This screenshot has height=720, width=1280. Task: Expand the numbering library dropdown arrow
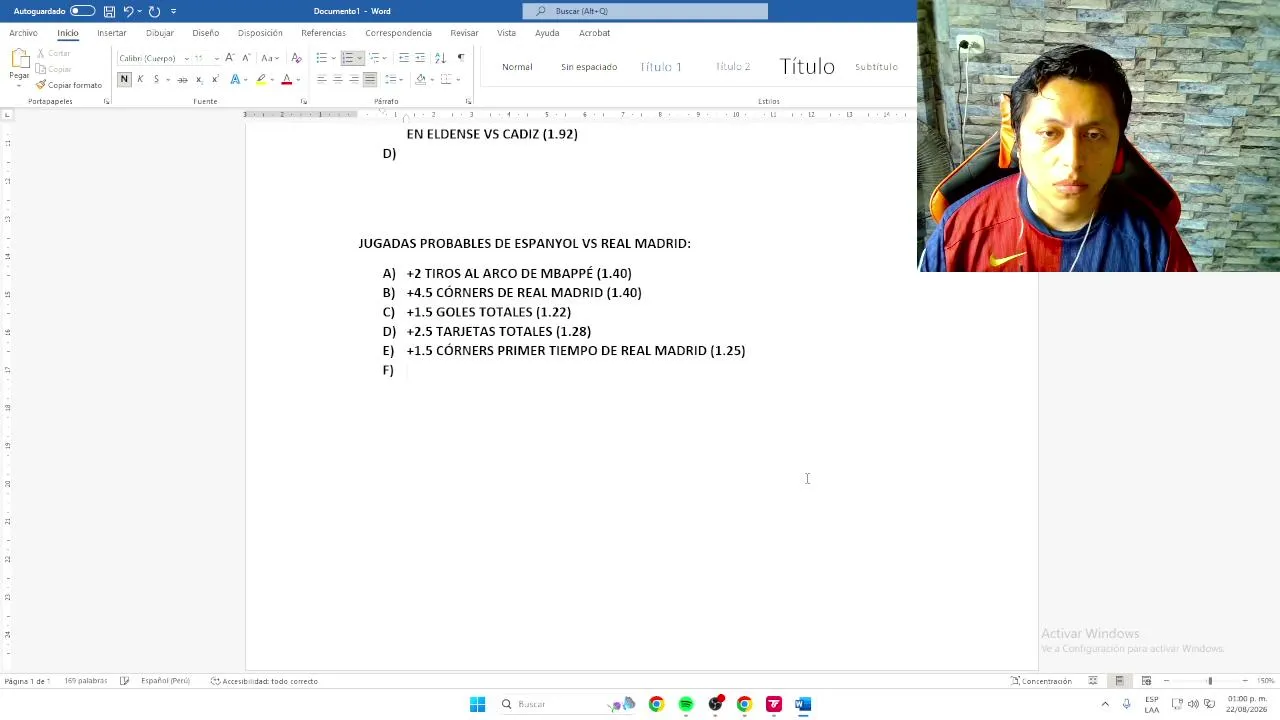pyautogui.click(x=359, y=58)
